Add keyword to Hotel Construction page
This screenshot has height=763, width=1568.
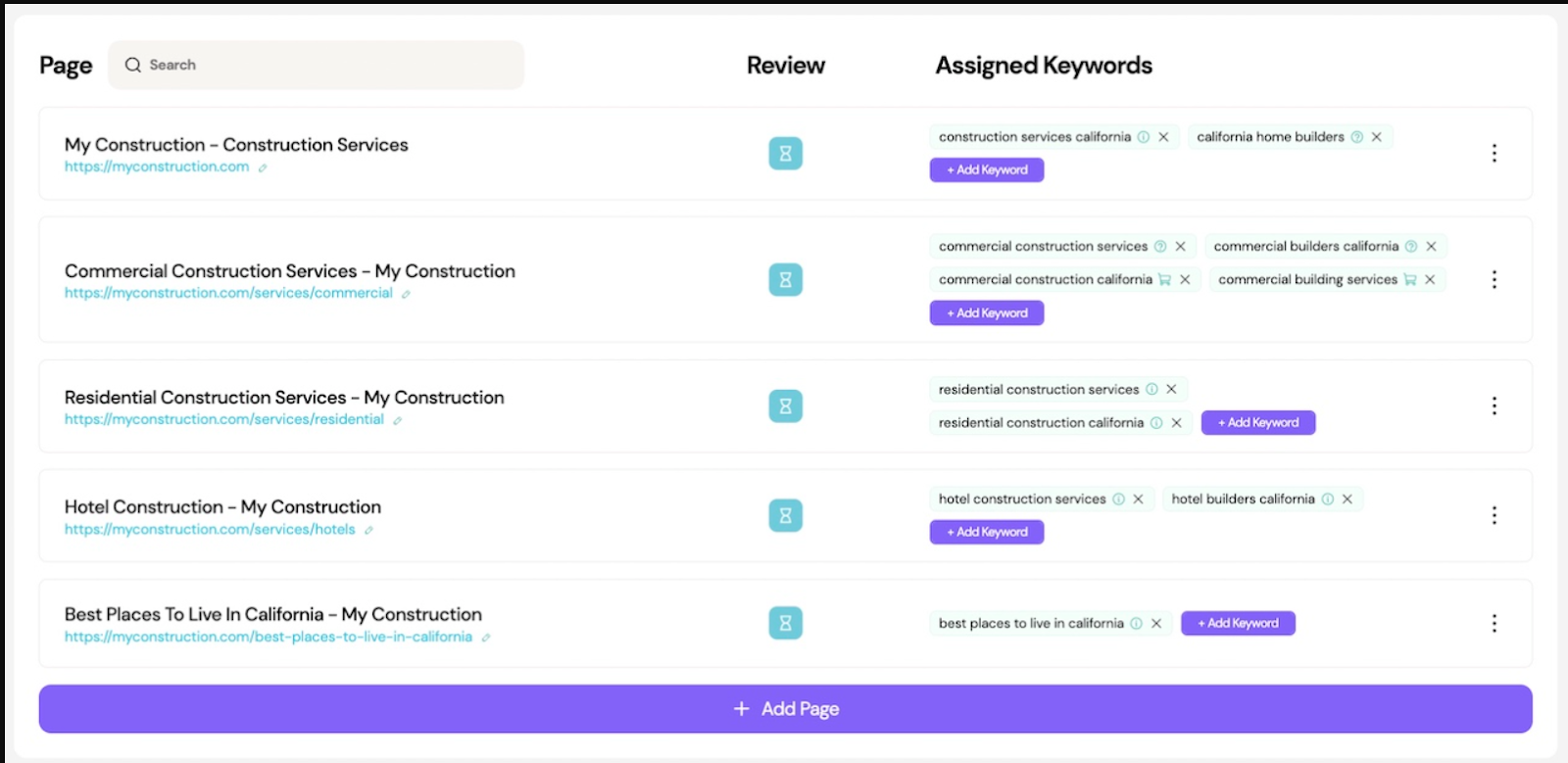pos(986,532)
